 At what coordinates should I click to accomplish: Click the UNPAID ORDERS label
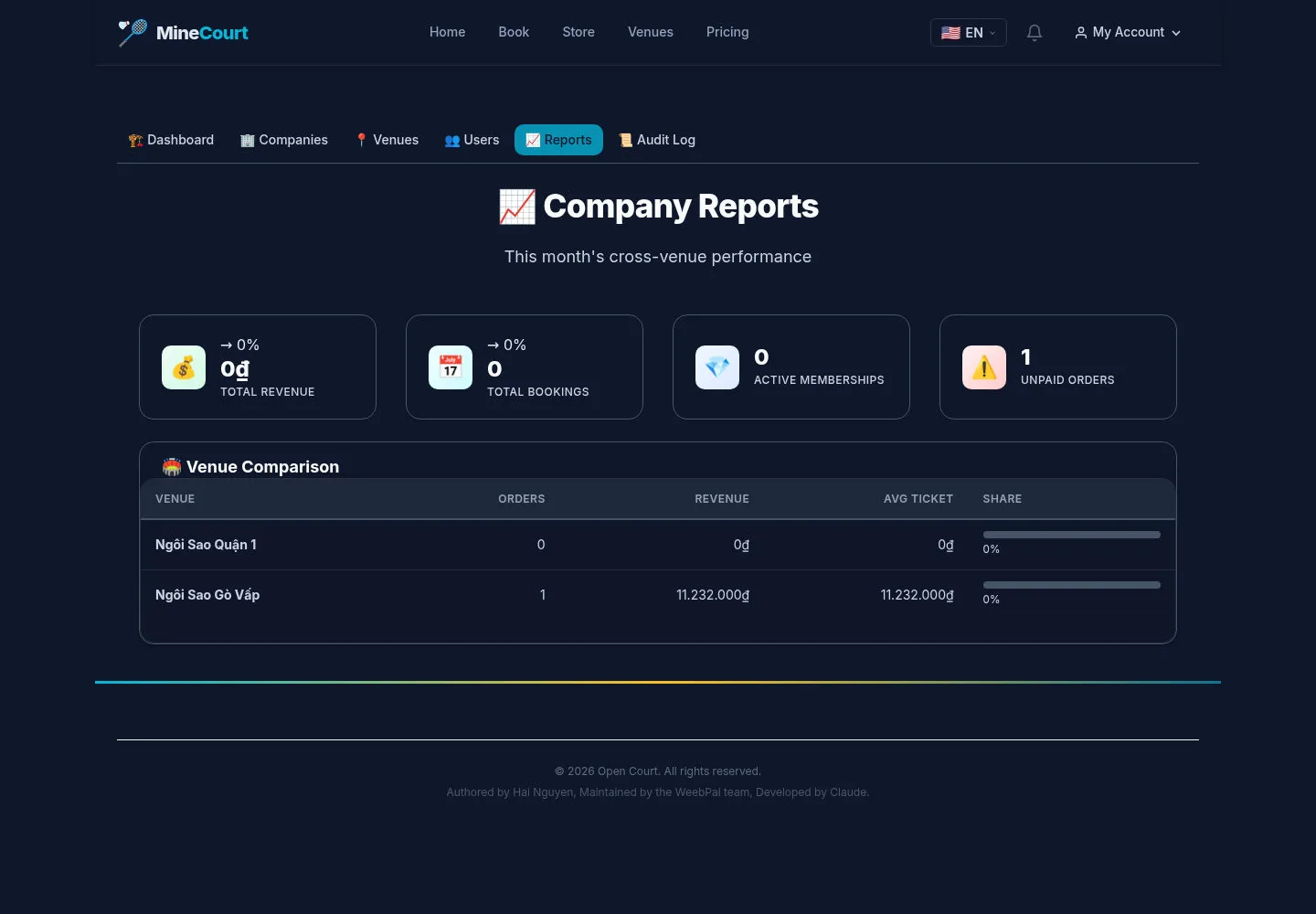(1067, 380)
